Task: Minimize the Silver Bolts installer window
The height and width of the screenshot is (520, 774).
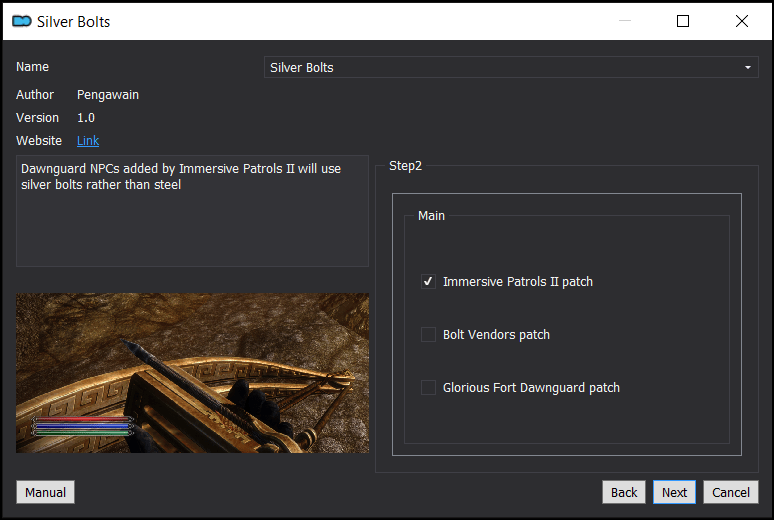Action: click(625, 21)
